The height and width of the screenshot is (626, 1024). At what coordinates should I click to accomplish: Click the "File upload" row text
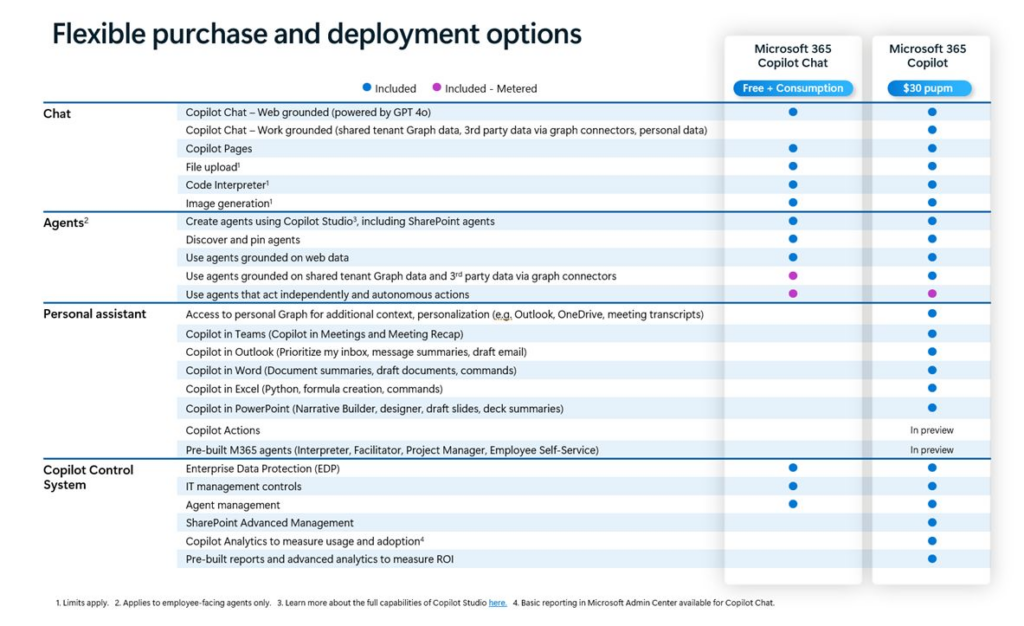point(213,167)
